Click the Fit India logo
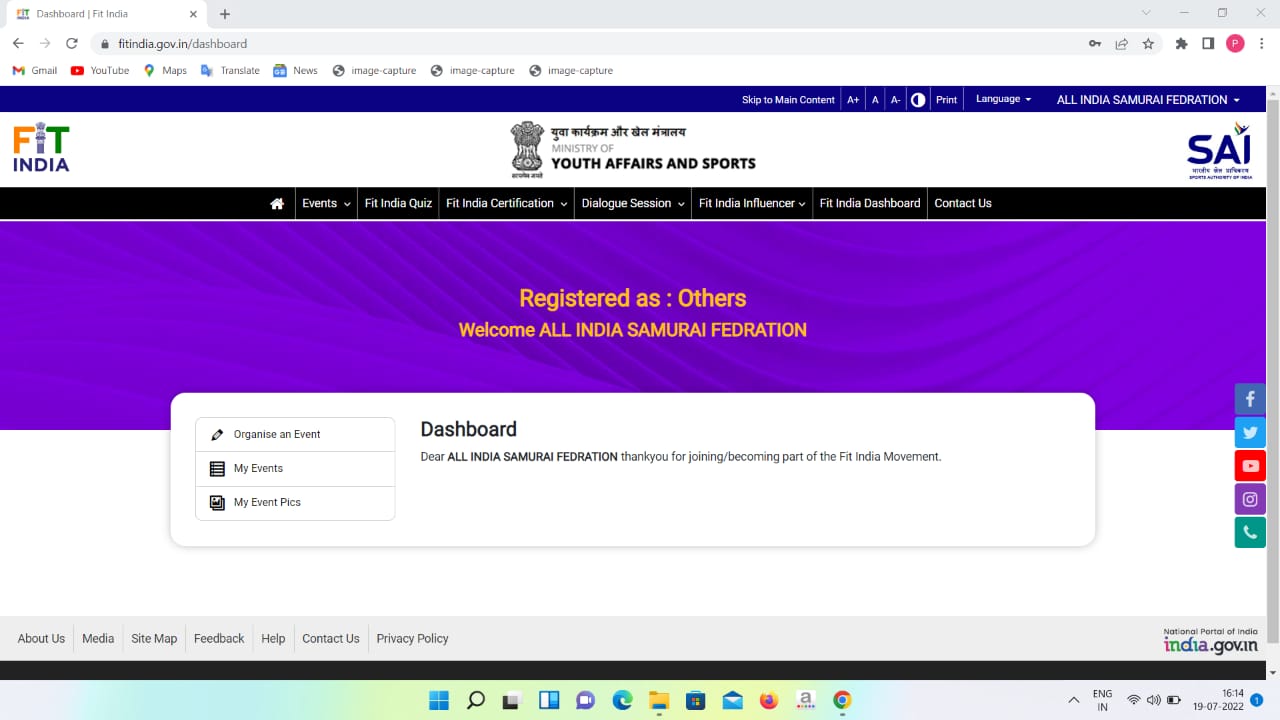This screenshot has width=1280, height=720. coord(41,148)
